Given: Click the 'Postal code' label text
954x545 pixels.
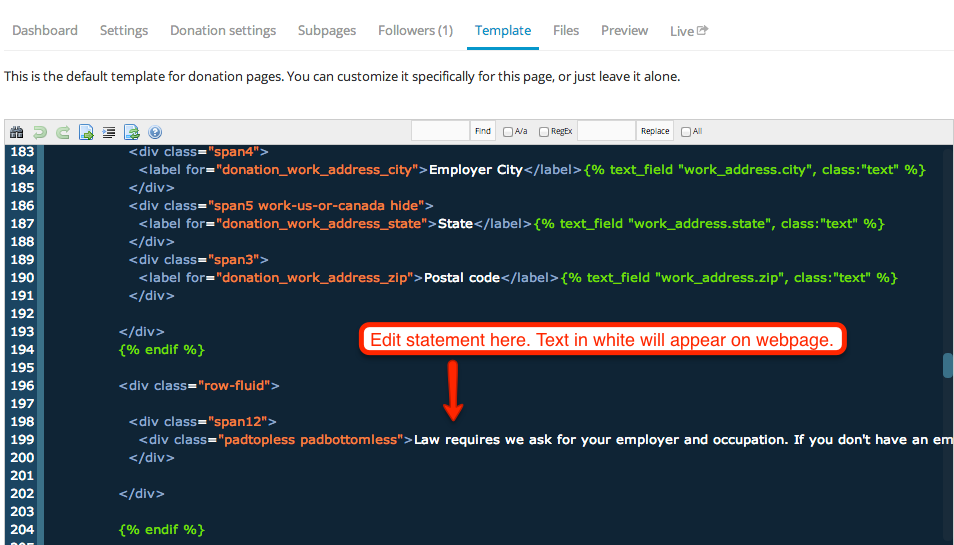Looking at the screenshot, I should point(462,278).
